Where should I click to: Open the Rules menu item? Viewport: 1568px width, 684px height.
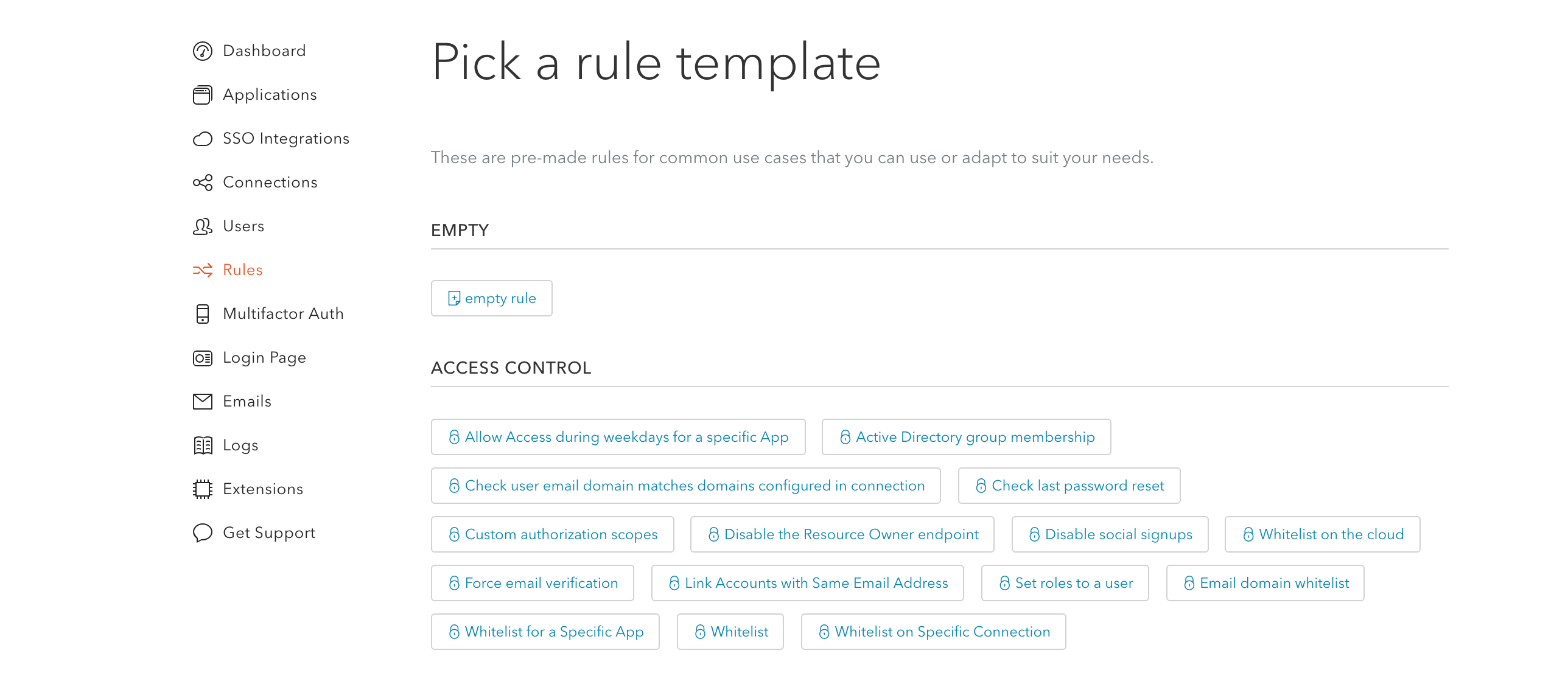pos(242,270)
